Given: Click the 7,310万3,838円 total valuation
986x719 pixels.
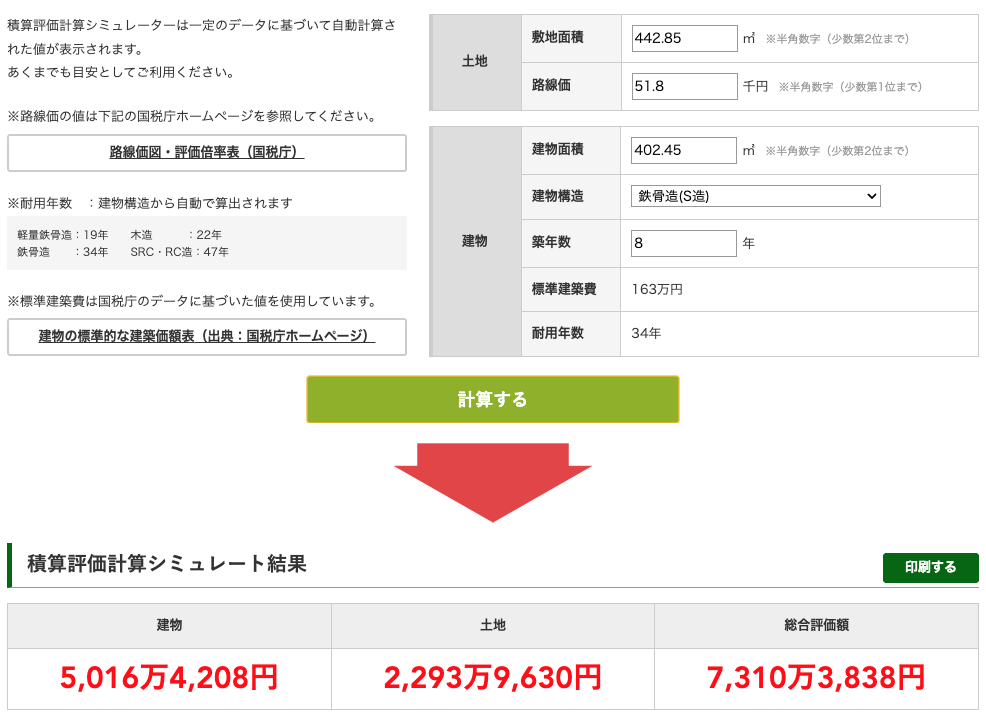Looking at the screenshot, I should pyautogui.click(x=816, y=678).
